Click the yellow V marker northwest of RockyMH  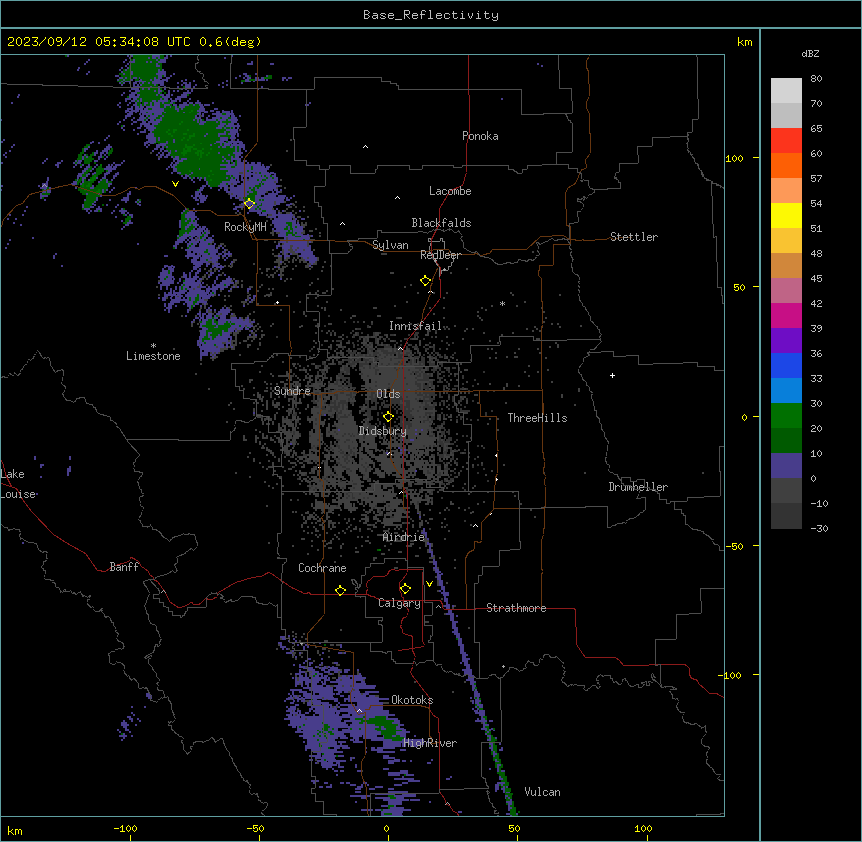point(175,184)
